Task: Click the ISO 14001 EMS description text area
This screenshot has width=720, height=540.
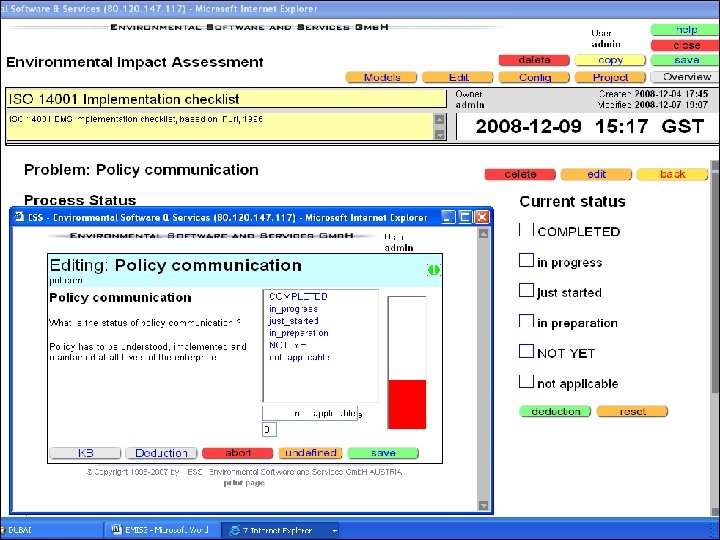Action: 220,127
